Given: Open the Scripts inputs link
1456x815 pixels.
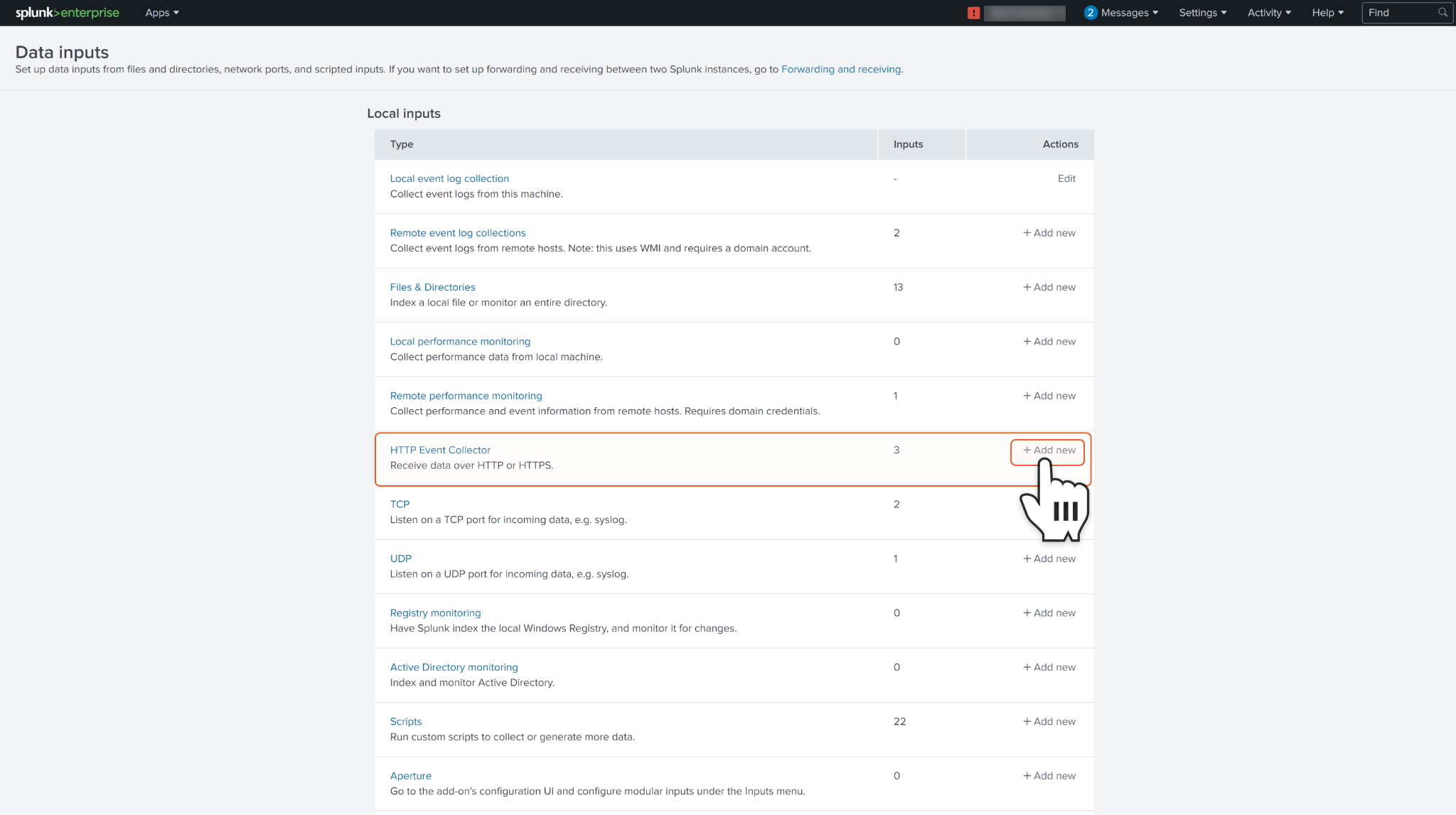Looking at the screenshot, I should pos(405,721).
